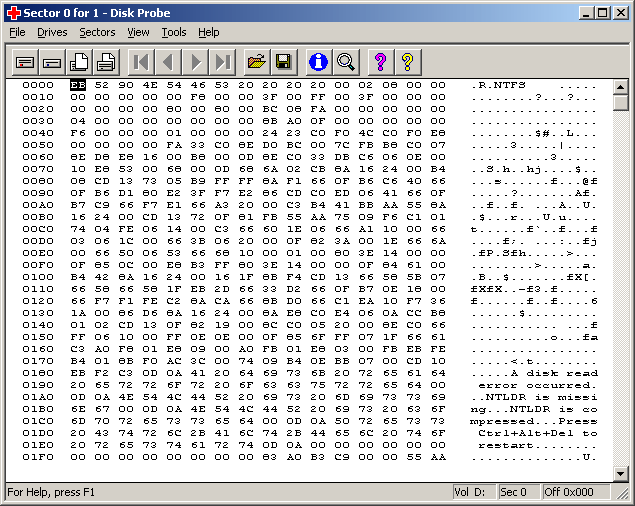The width and height of the screenshot is (635, 506).
Task: Click the ASCII text 'mpressed...Press'
Action: click(x=534, y=421)
